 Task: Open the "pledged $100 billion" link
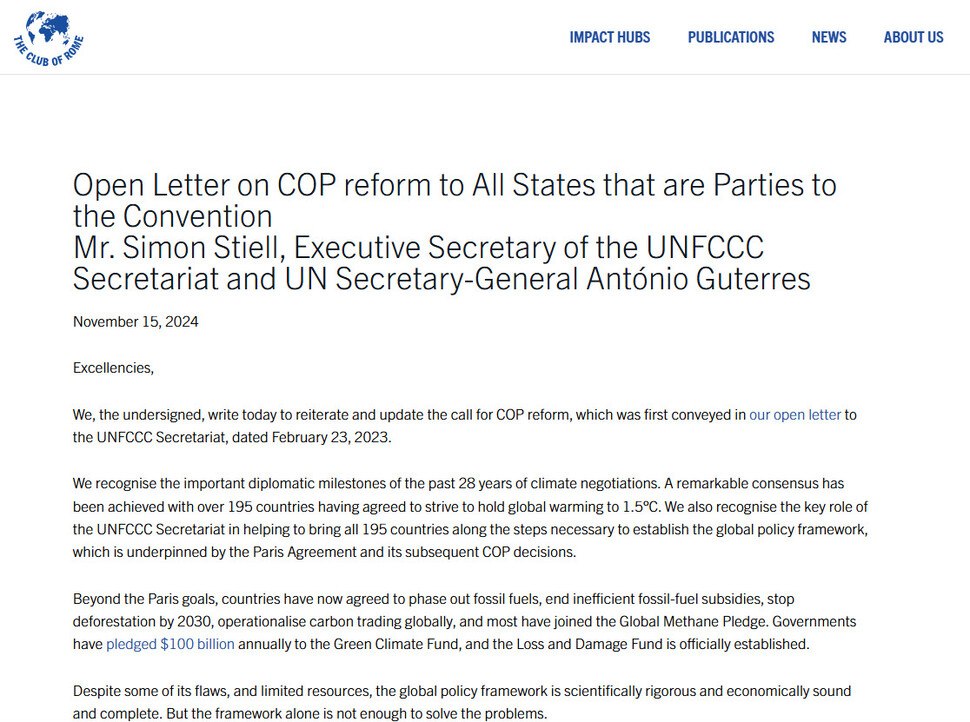point(170,644)
